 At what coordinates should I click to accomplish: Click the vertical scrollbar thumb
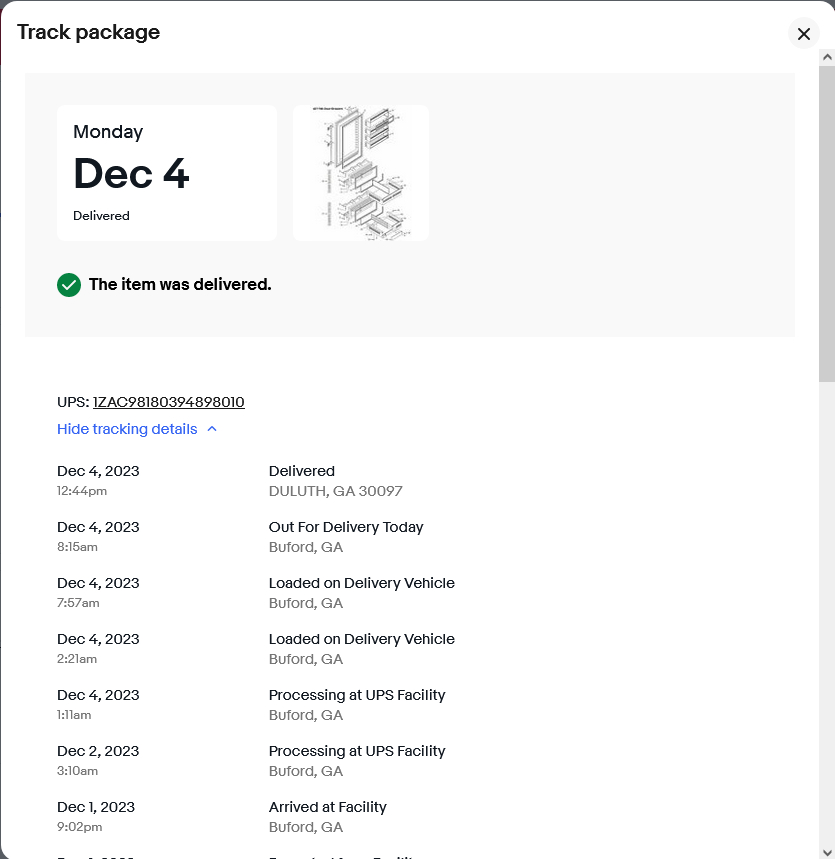coord(827,224)
